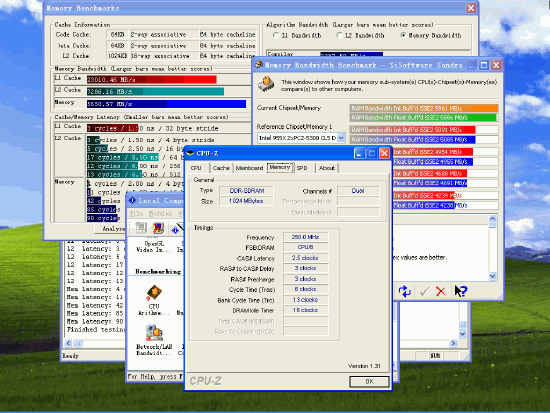Click the blue refresh arrows icon in Sandra window
Image resolution: width=550 pixels, height=413 pixels.
(404, 291)
